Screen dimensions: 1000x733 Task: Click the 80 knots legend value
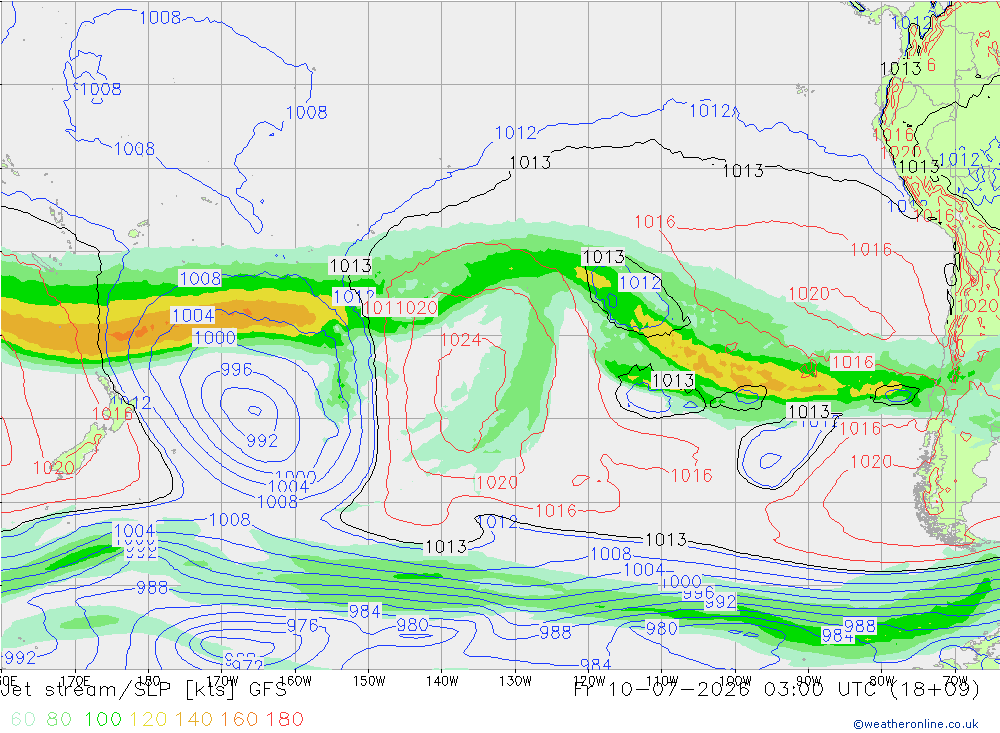[59, 719]
